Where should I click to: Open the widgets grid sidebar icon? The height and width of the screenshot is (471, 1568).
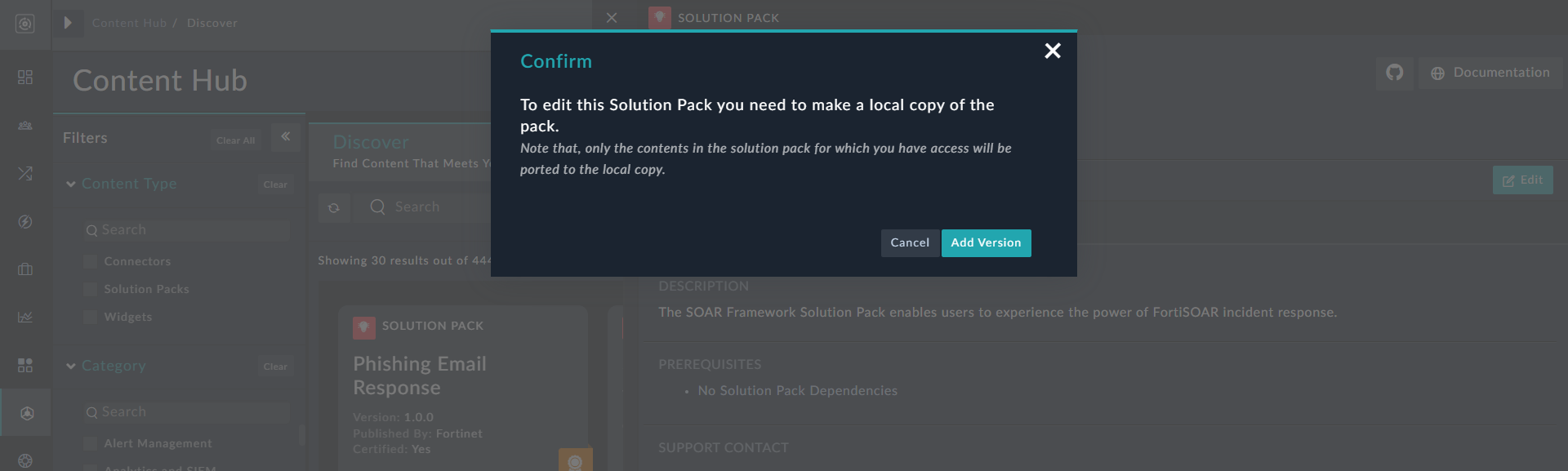point(25,365)
